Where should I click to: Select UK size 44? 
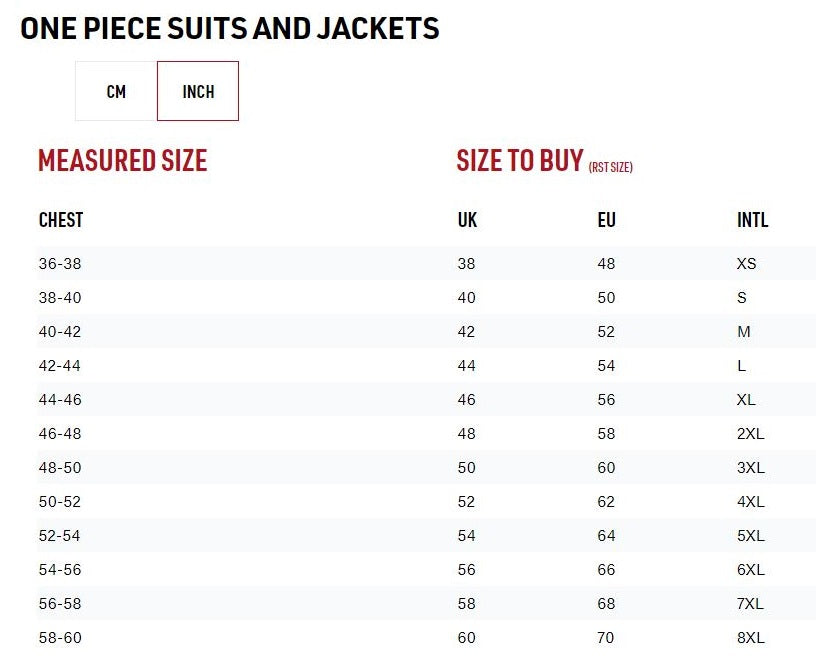tap(464, 366)
